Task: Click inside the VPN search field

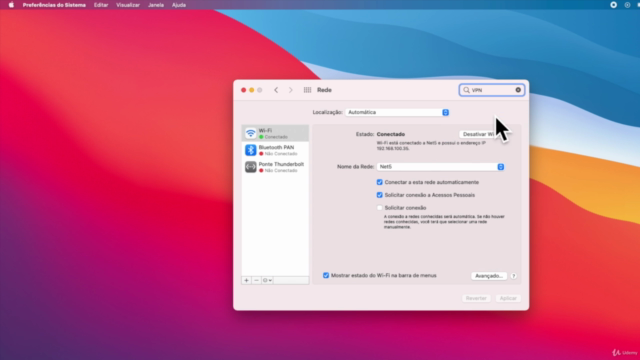Action: [492, 90]
